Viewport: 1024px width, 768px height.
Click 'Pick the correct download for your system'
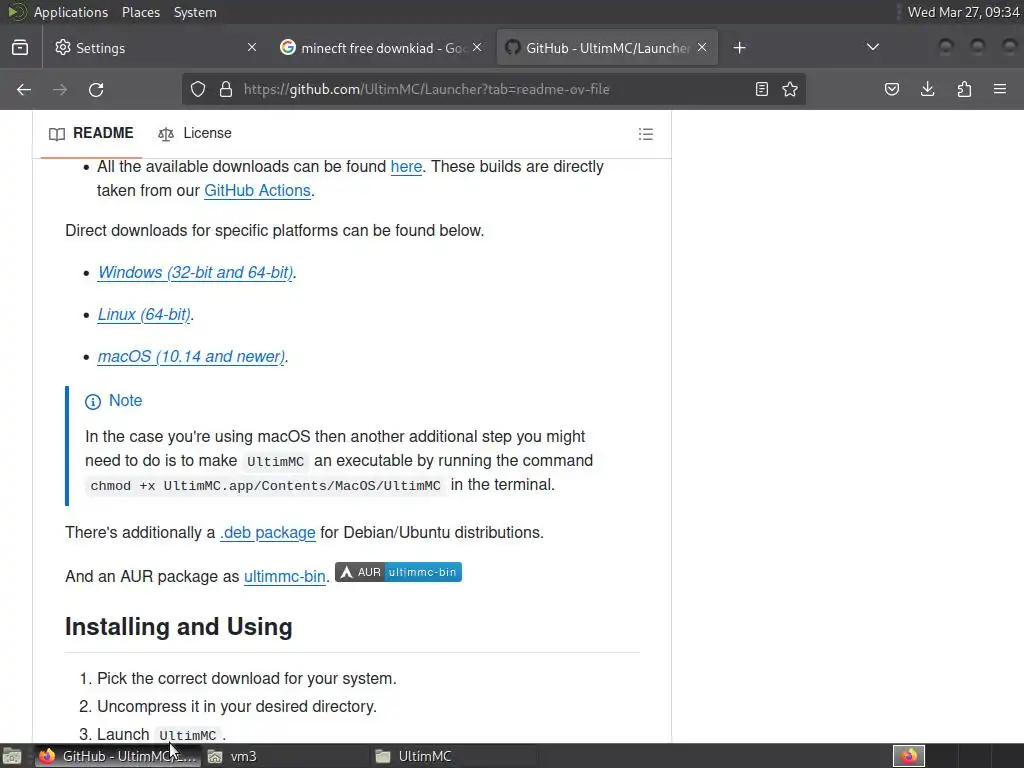tap(247, 679)
